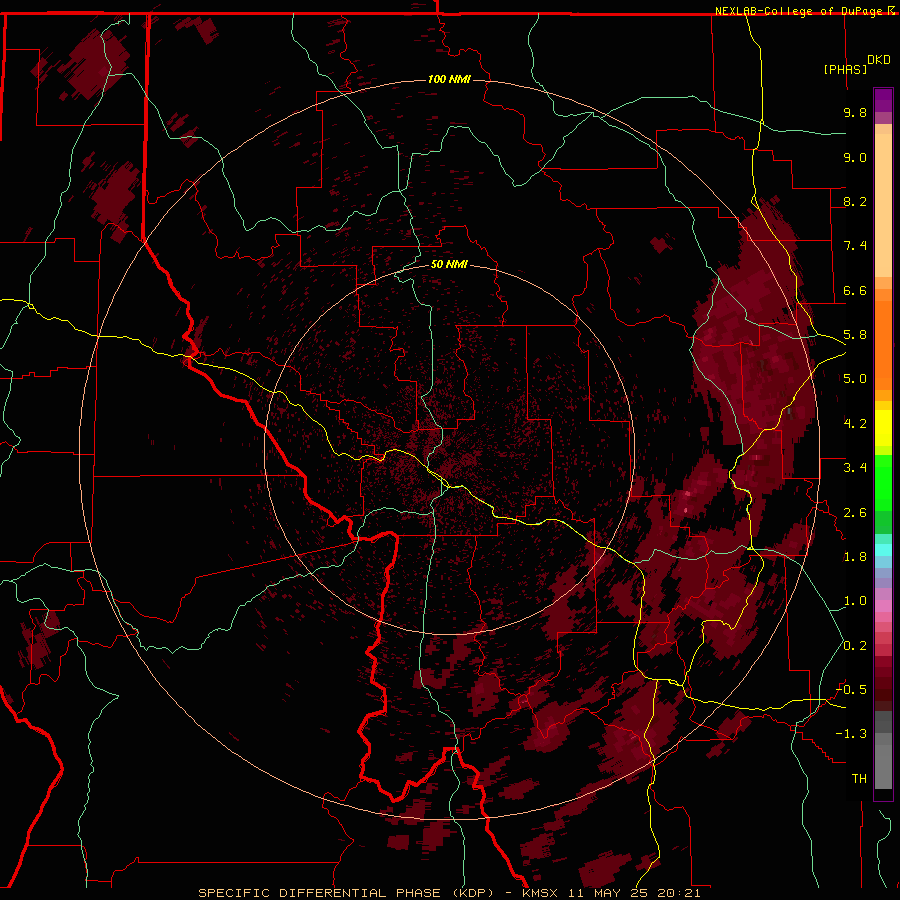Click the SPECIFIC DIFFERENTIAL PHASE (KDP) caption

346,893
